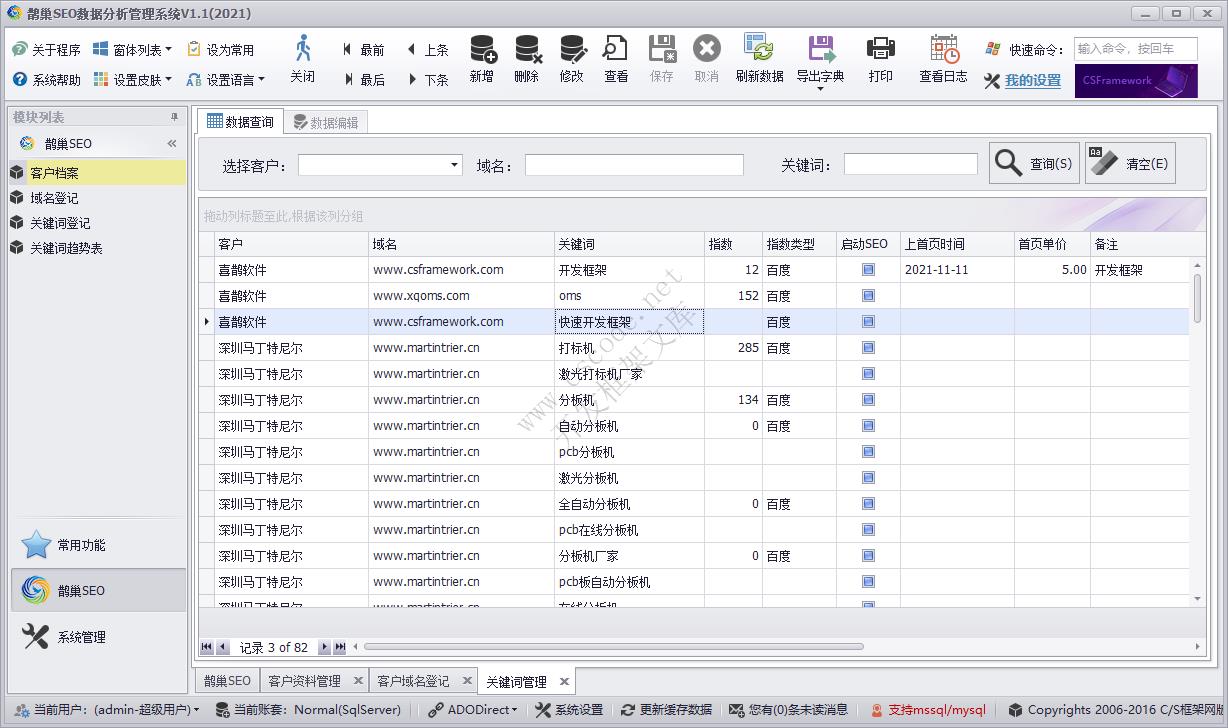The image size is (1228, 728).
Task: Click the 新增 (Add) database icon
Action: pyautogui.click(x=482, y=50)
